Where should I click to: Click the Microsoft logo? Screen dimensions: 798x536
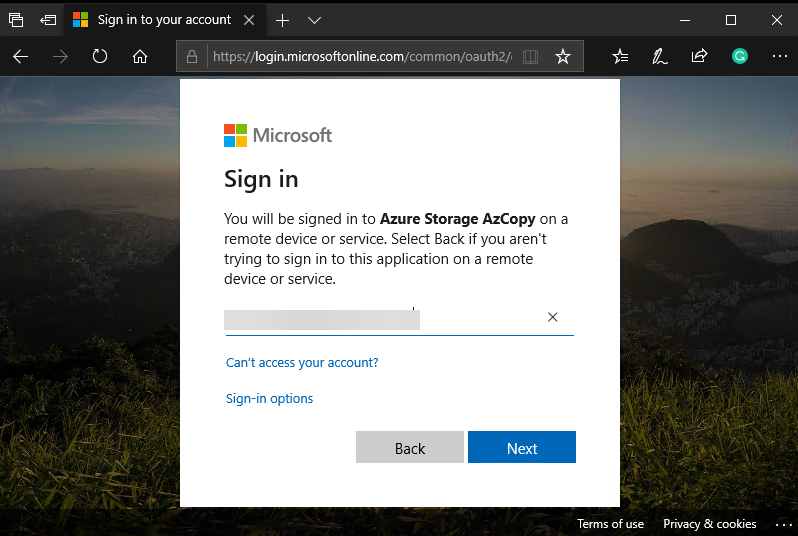278,135
